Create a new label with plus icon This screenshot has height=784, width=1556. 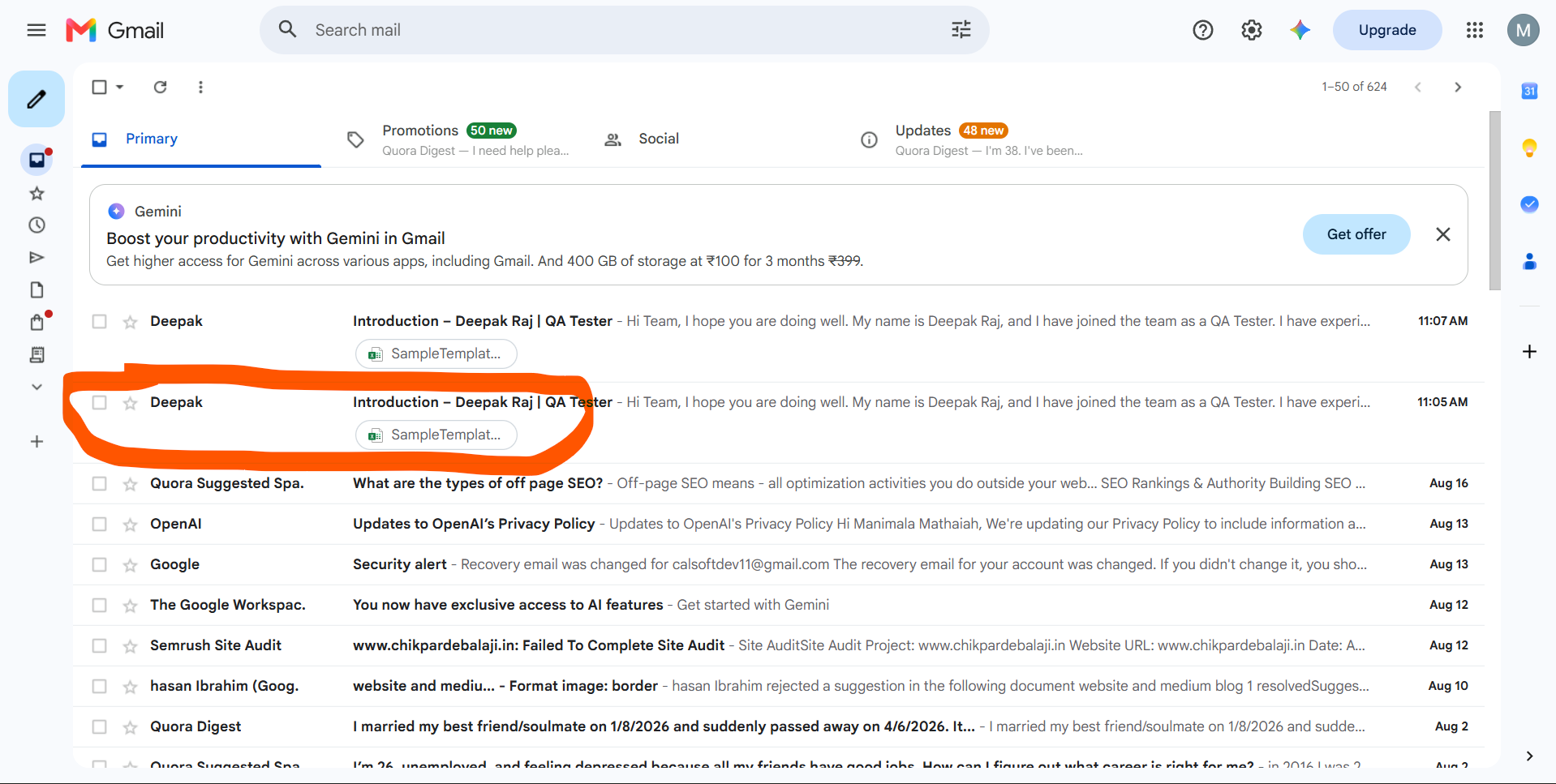pyautogui.click(x=37, y=442)
